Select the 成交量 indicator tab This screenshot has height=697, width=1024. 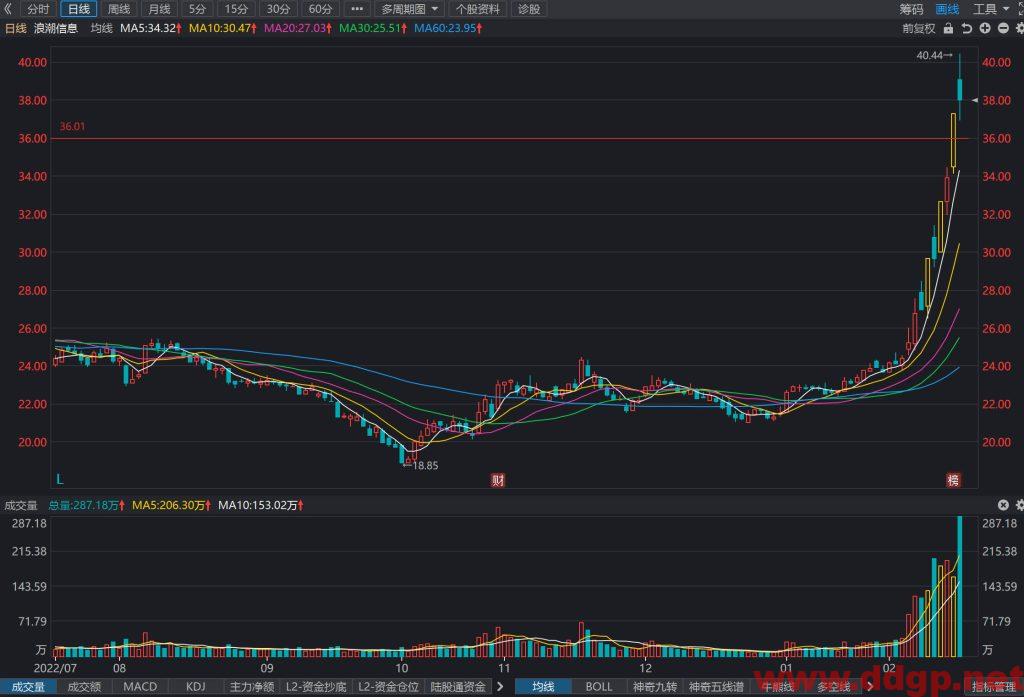point(28,687)
